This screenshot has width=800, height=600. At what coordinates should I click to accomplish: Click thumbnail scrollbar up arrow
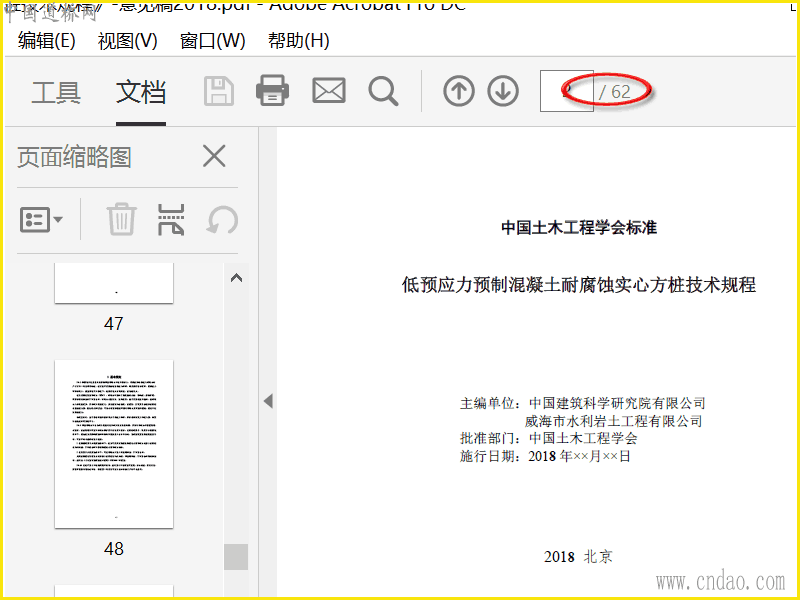236,278
